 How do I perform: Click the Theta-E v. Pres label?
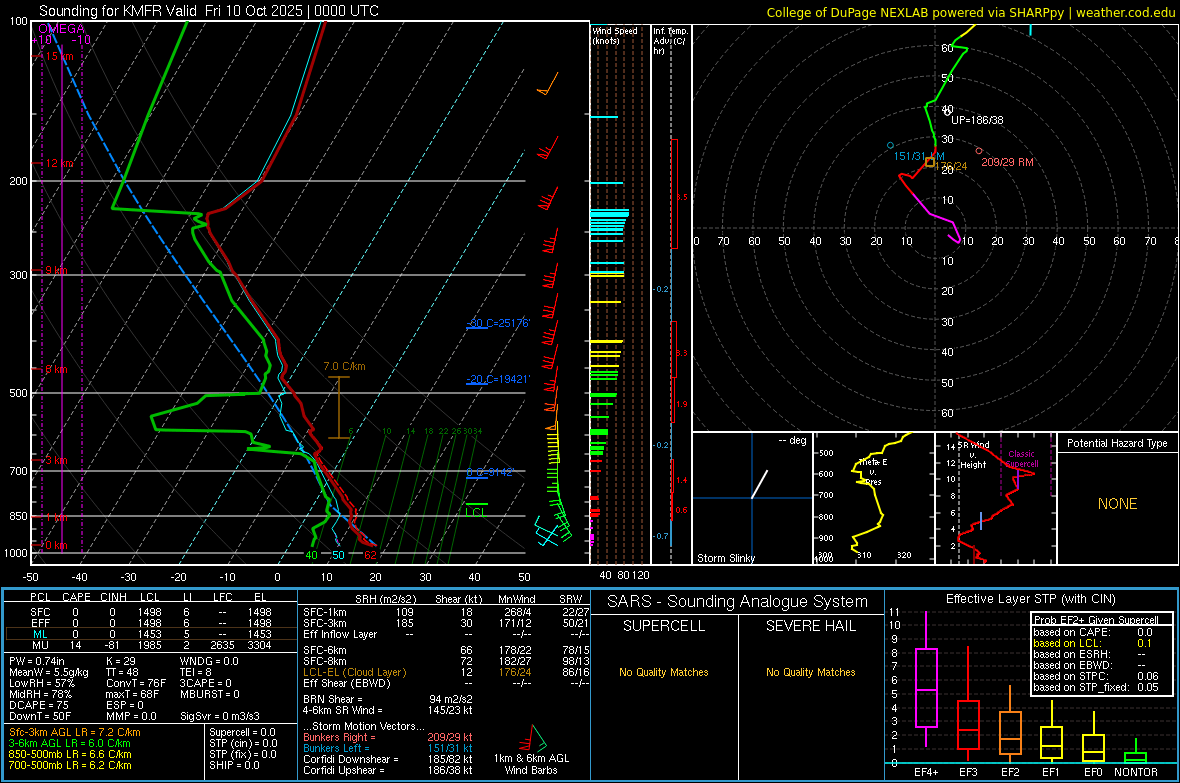873,472
